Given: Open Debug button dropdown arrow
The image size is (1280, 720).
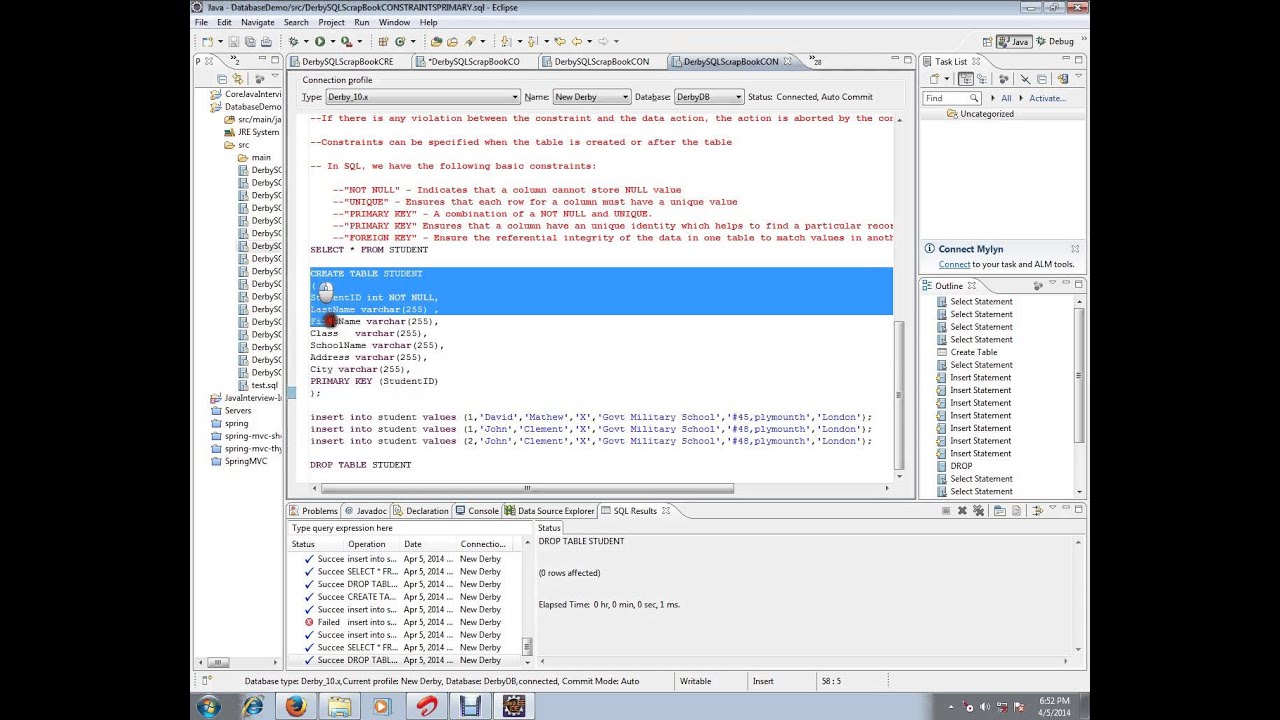Looking at the screenshot, I should point(305,42).
